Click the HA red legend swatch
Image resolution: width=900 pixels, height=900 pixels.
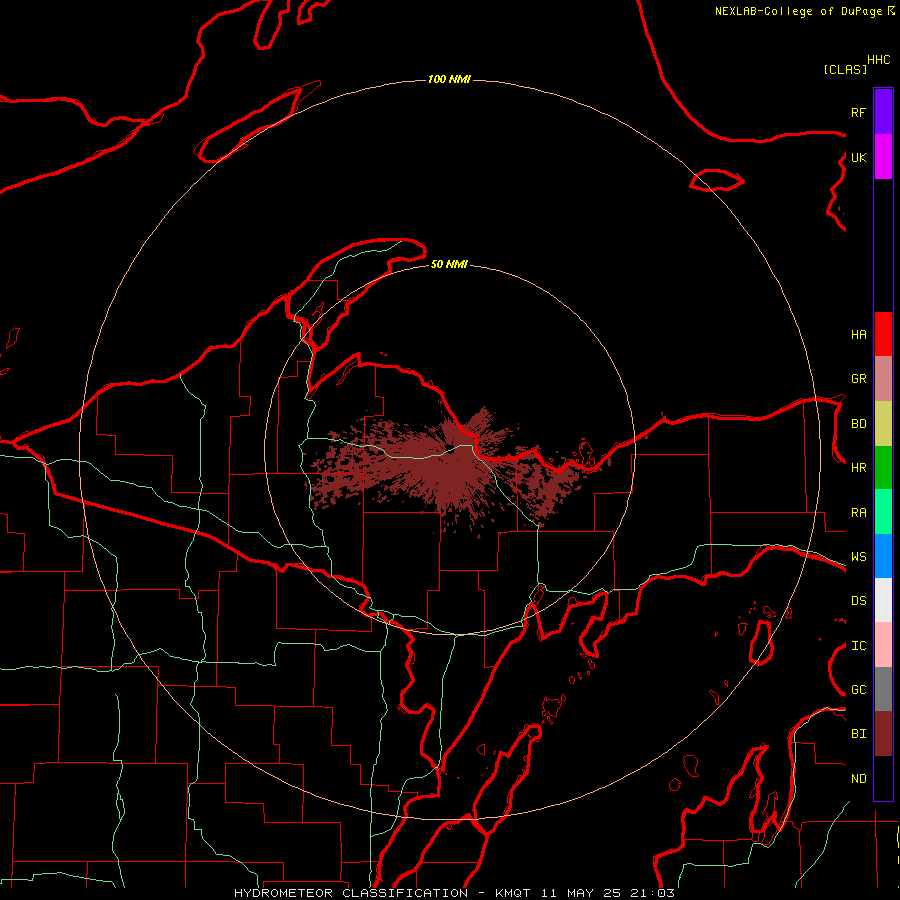(883, 334)
